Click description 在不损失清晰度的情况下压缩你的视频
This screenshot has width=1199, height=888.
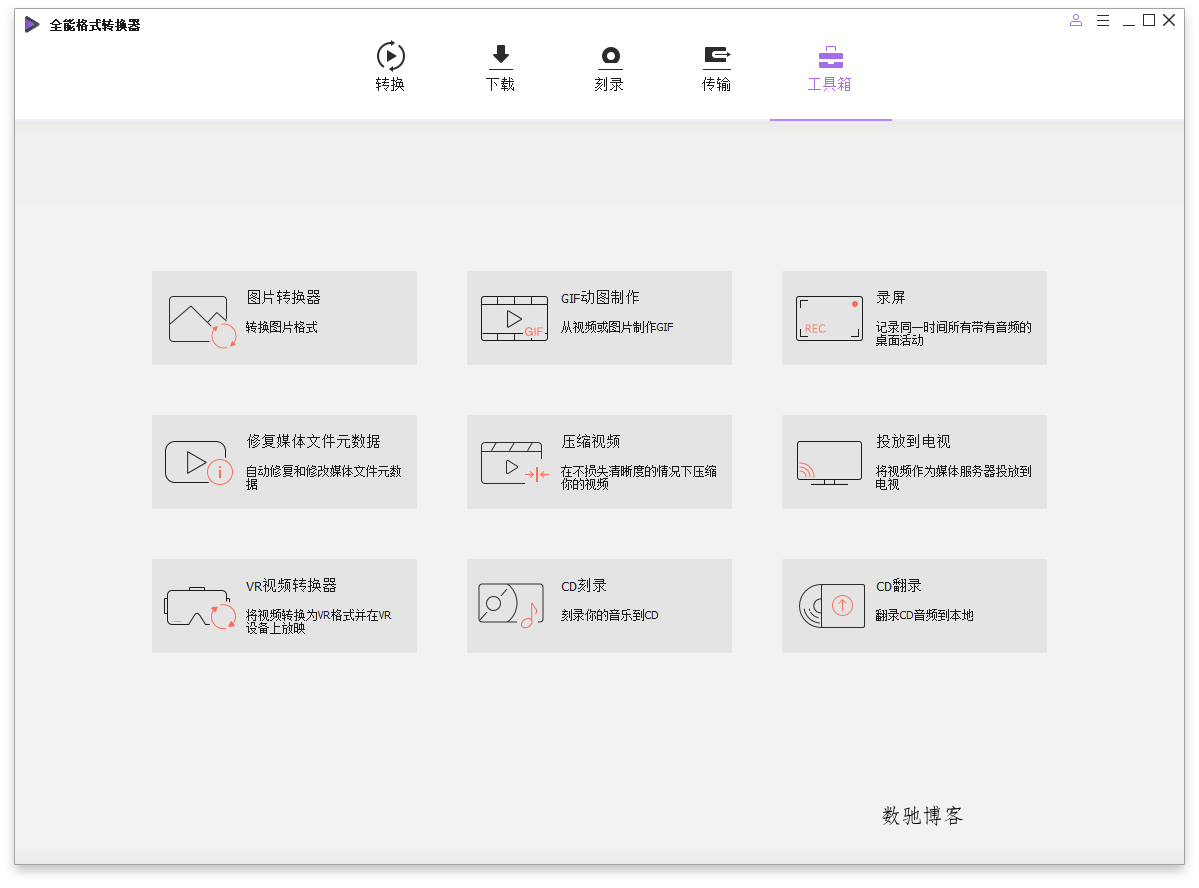638,477
